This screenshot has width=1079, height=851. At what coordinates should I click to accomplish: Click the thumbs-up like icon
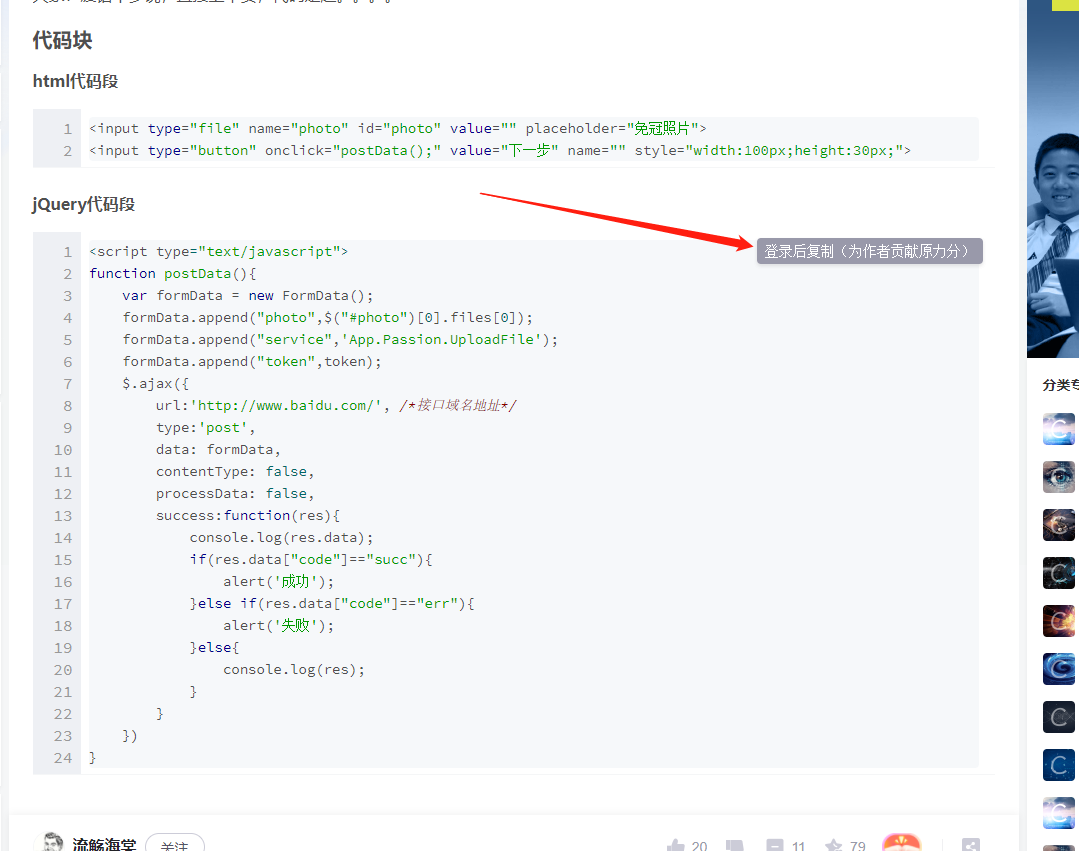pos(676,846)
